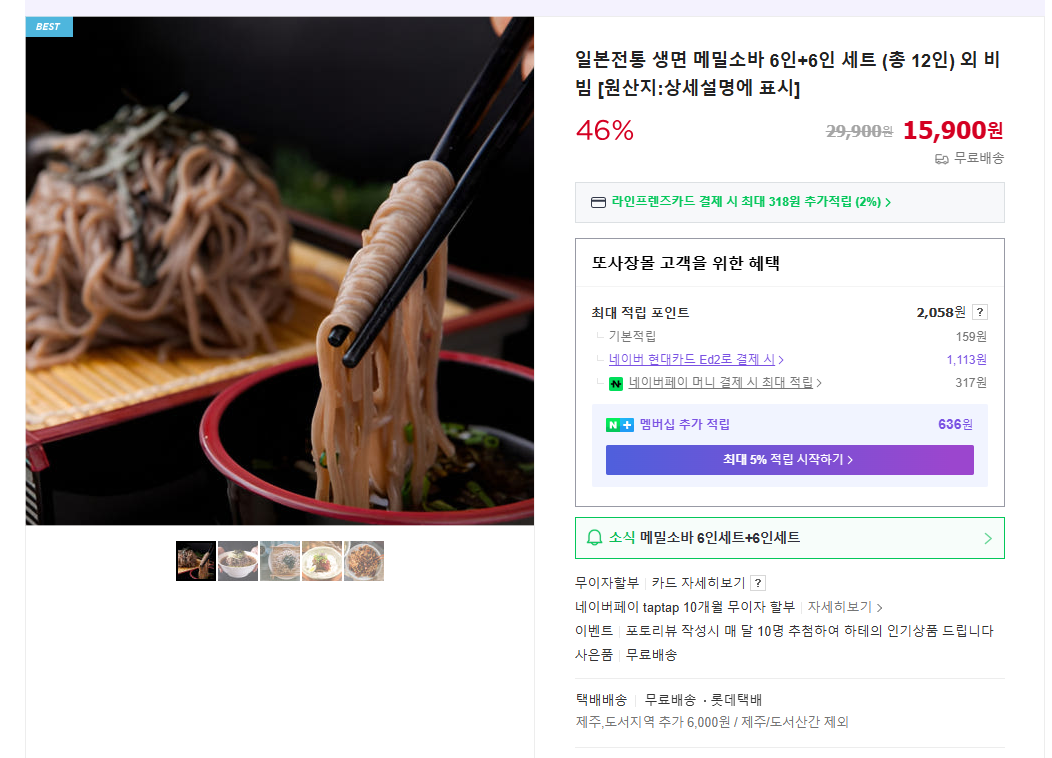
Task: Expand the 자세히보기 installment details
Action: pyautogui.click(x=845, y=607)
